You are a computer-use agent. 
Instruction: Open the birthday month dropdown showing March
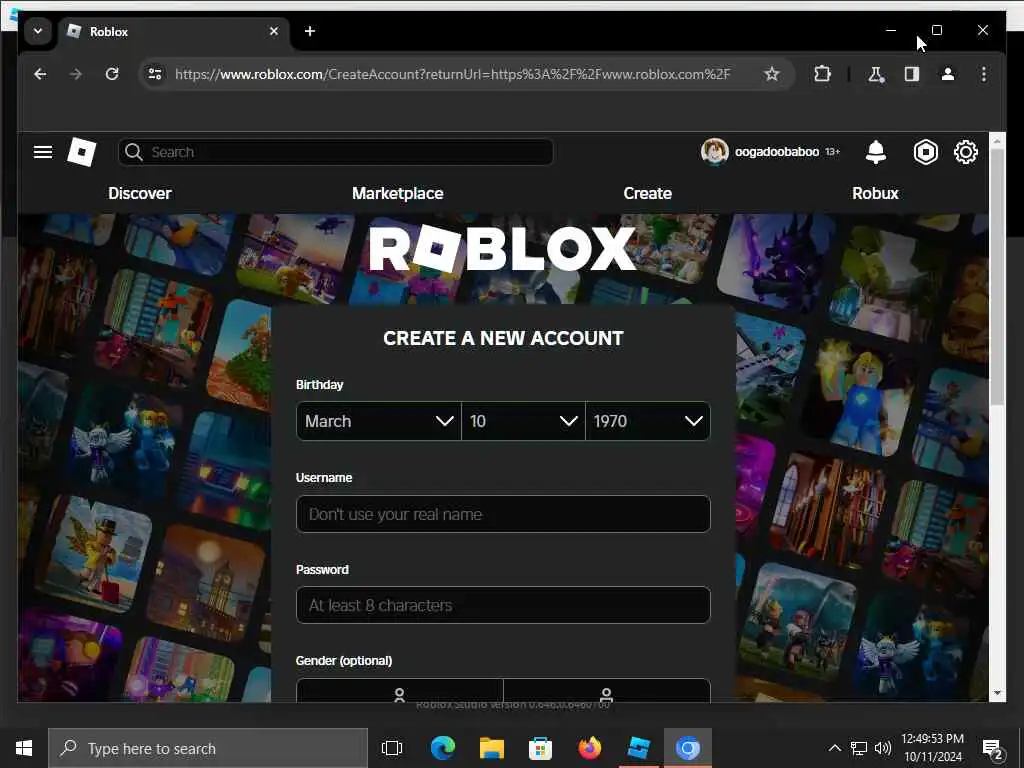[379, 421]
